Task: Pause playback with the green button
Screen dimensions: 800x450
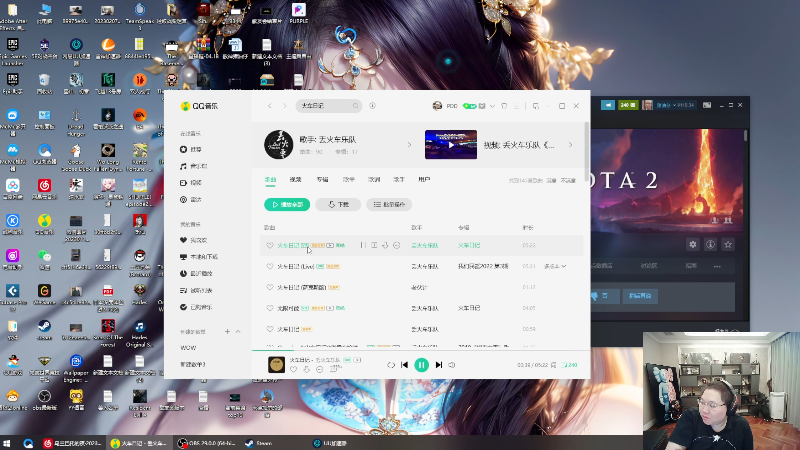Action: click(421, 365)
